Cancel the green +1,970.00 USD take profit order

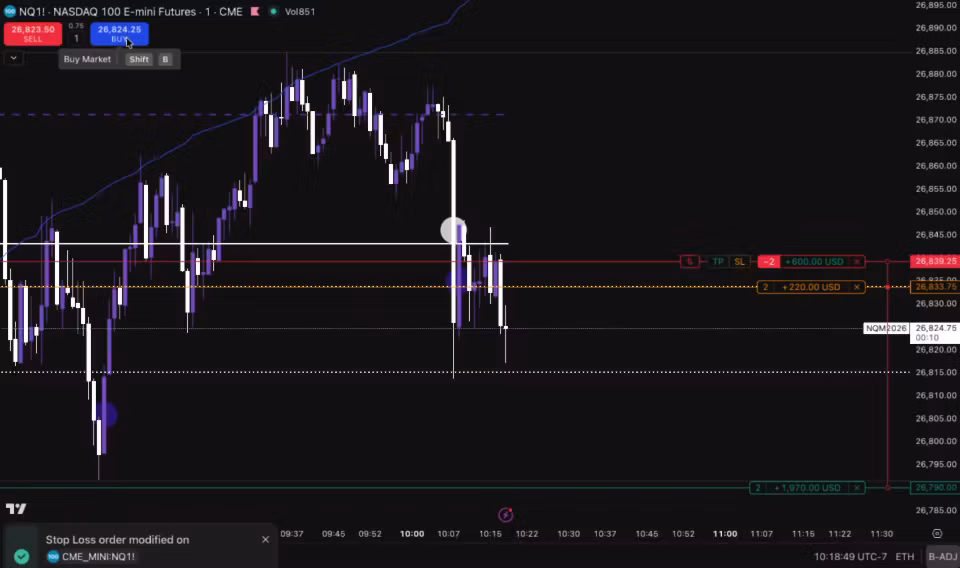tap(857, 488)
